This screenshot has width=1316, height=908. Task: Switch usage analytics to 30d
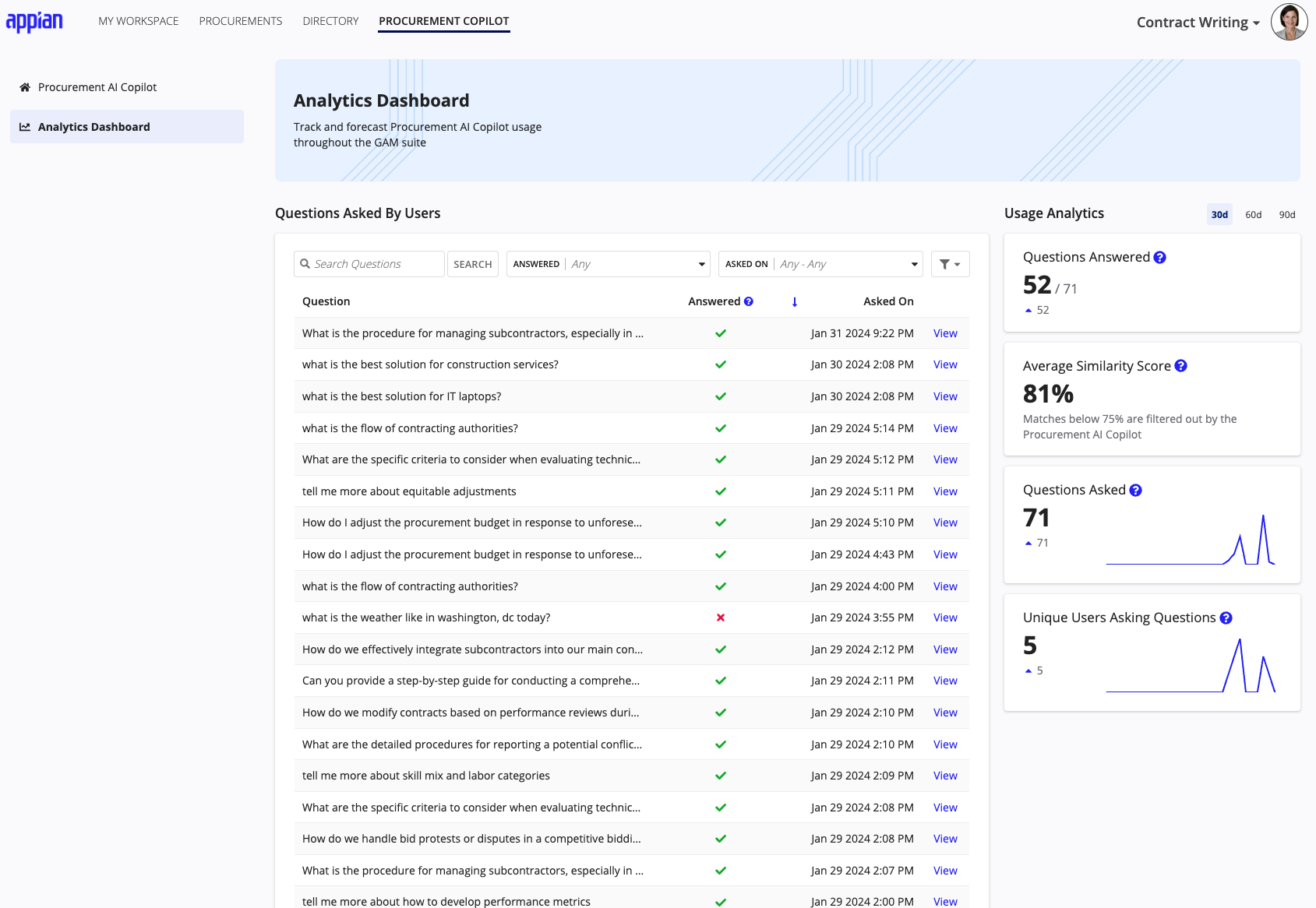click(x=1220, y=215)
